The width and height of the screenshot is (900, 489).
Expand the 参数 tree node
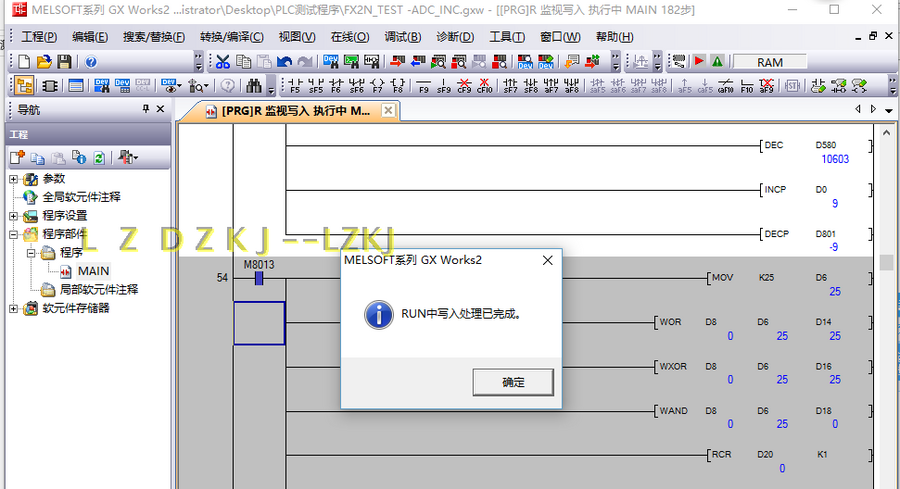point(14,179)
